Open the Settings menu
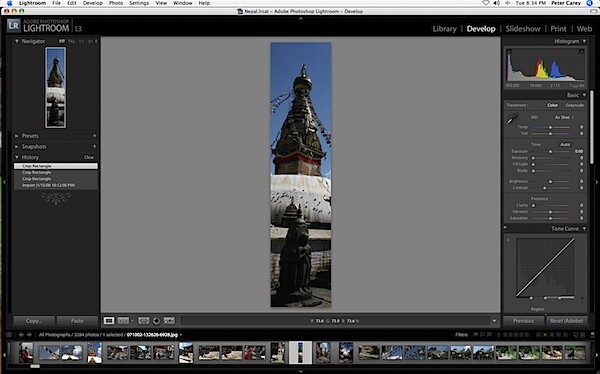This screenshot has height=374, width=600. [x=139, y=3]
